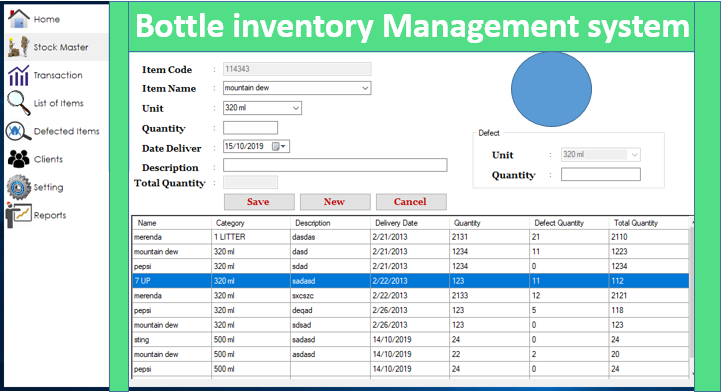Select the Stock Master icon
721x392 pixels.
(19, 47)
